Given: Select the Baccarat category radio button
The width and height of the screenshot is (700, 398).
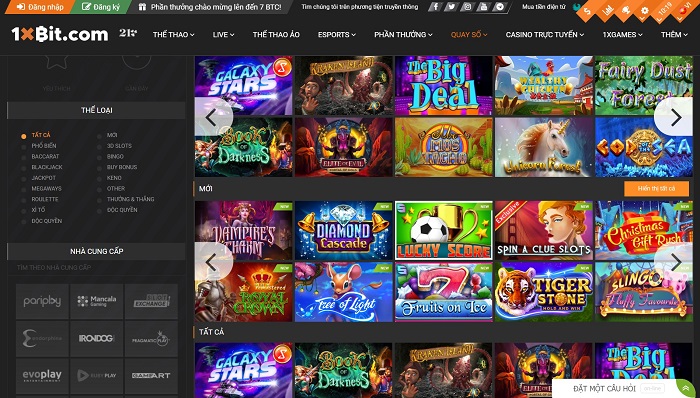Looking at the screenshot, I should pos(24,157).
